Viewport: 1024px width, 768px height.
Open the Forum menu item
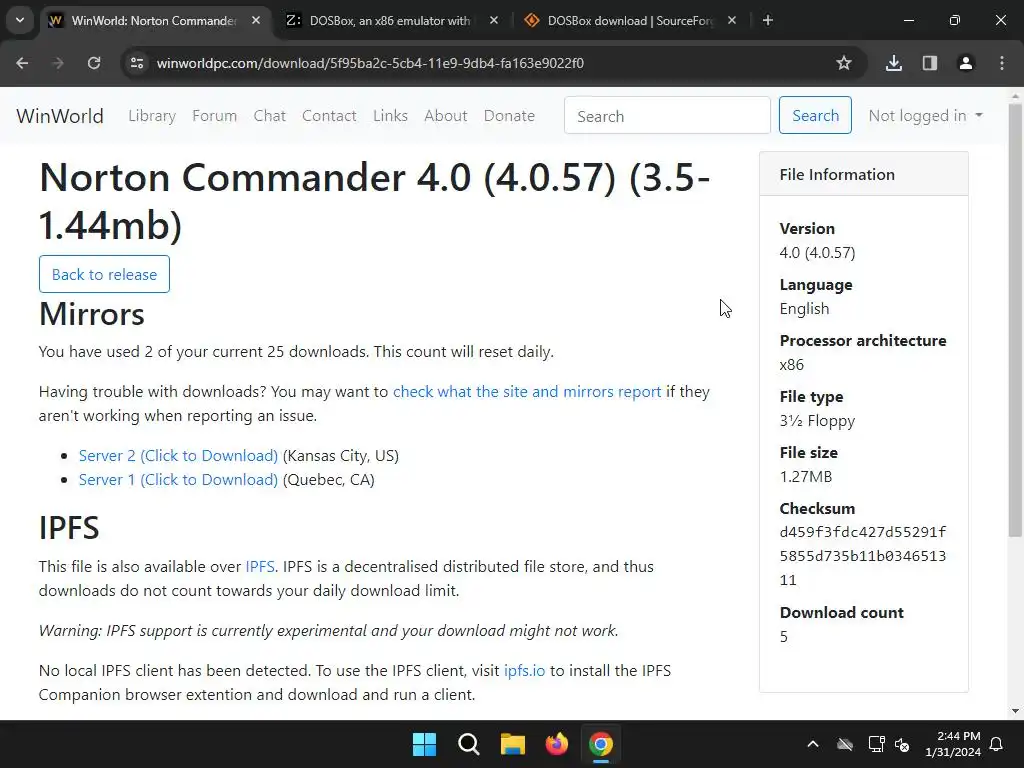click(x=214, y=116)
